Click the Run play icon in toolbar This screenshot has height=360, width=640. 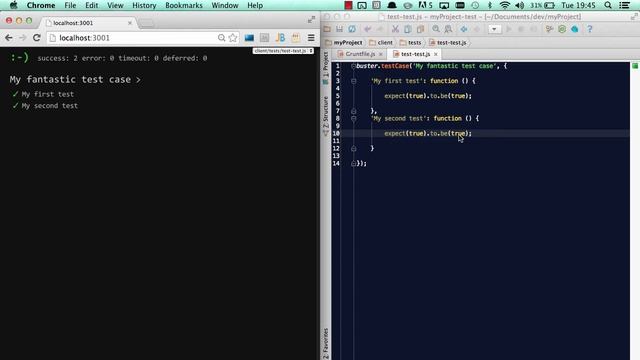(x=509, y=29)
